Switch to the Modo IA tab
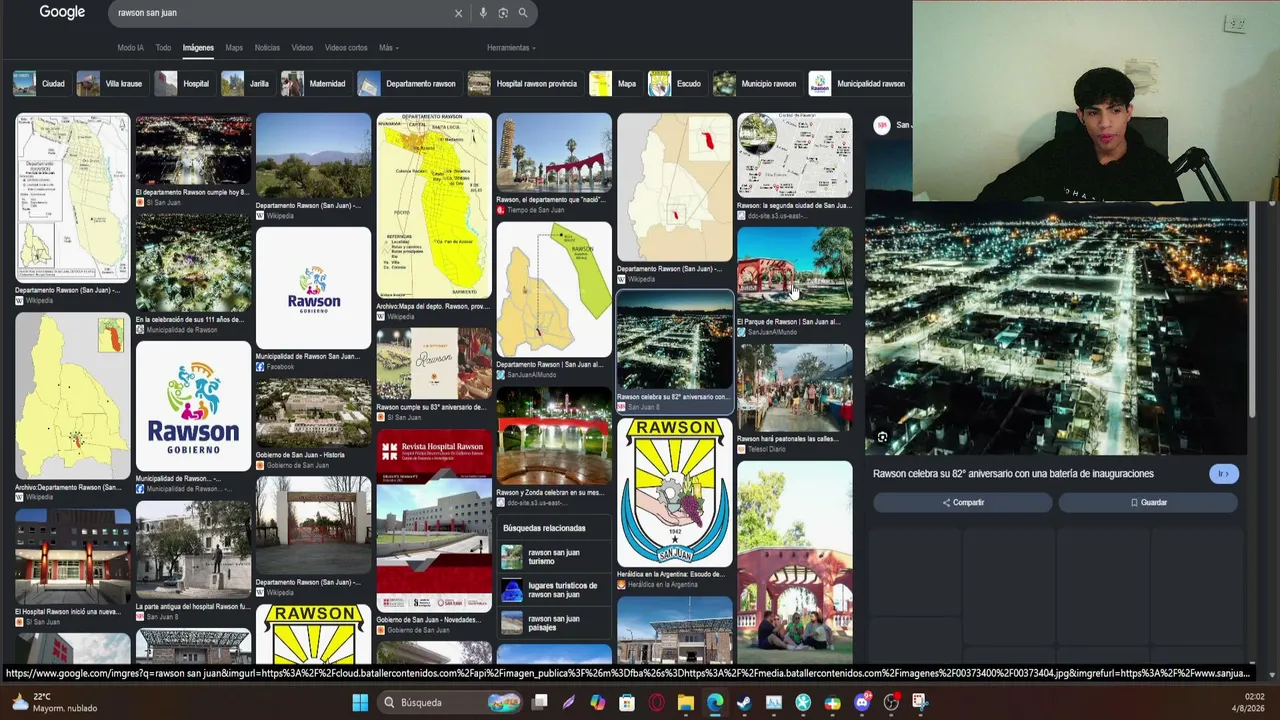Image resolution: width=1280 pixels, height=720 pixels. 130,48
